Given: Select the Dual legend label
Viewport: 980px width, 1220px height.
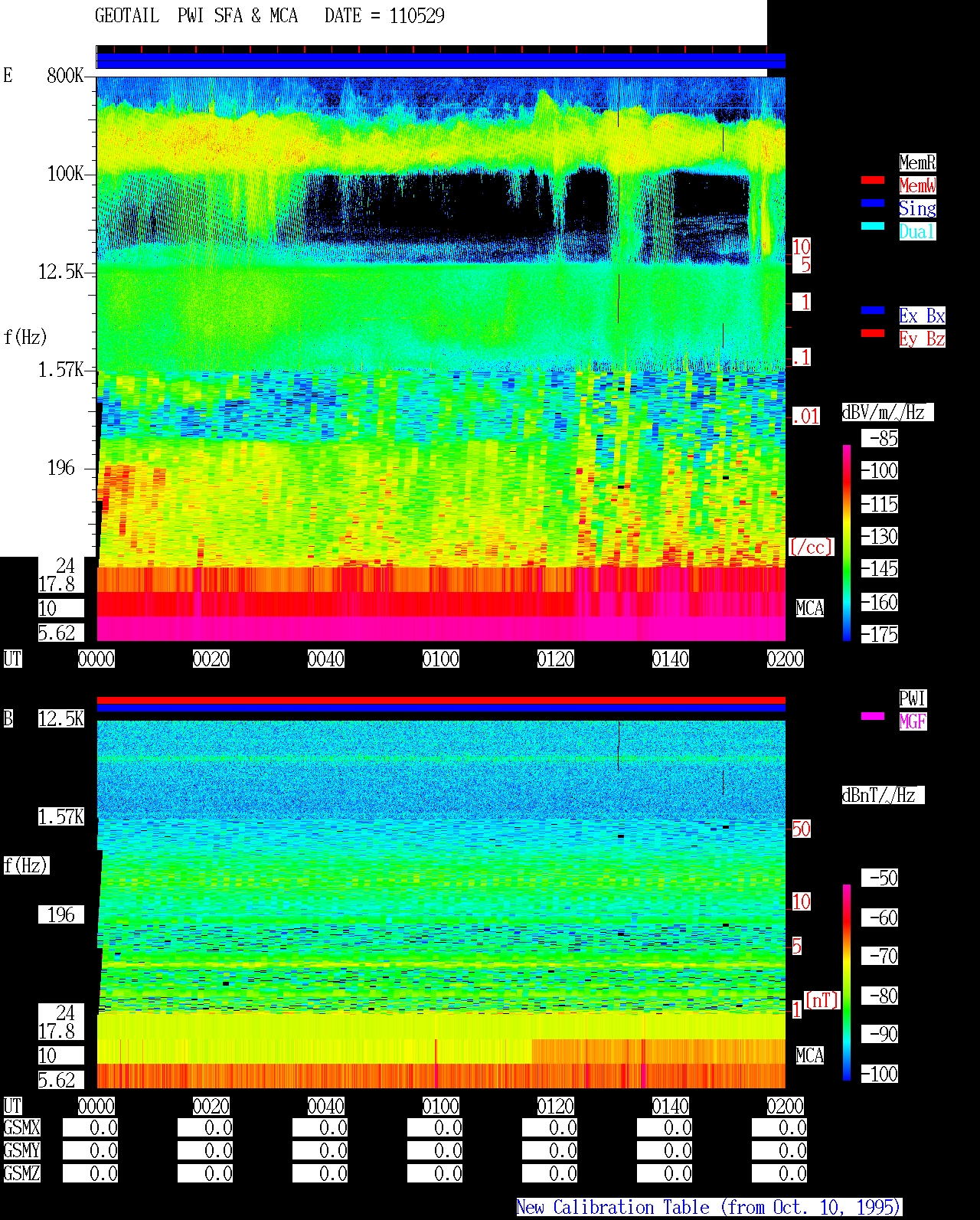Looking at the screenshot, I should (x=917, y=231).
